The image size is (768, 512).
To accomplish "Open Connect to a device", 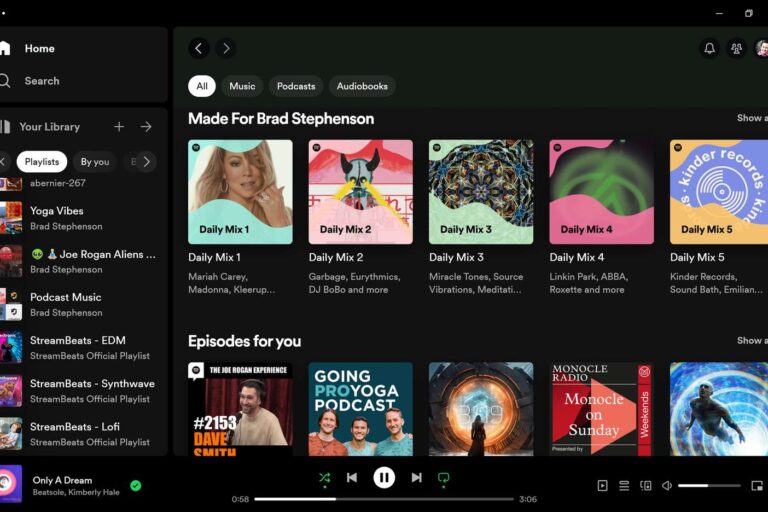I will click(646, 486).
